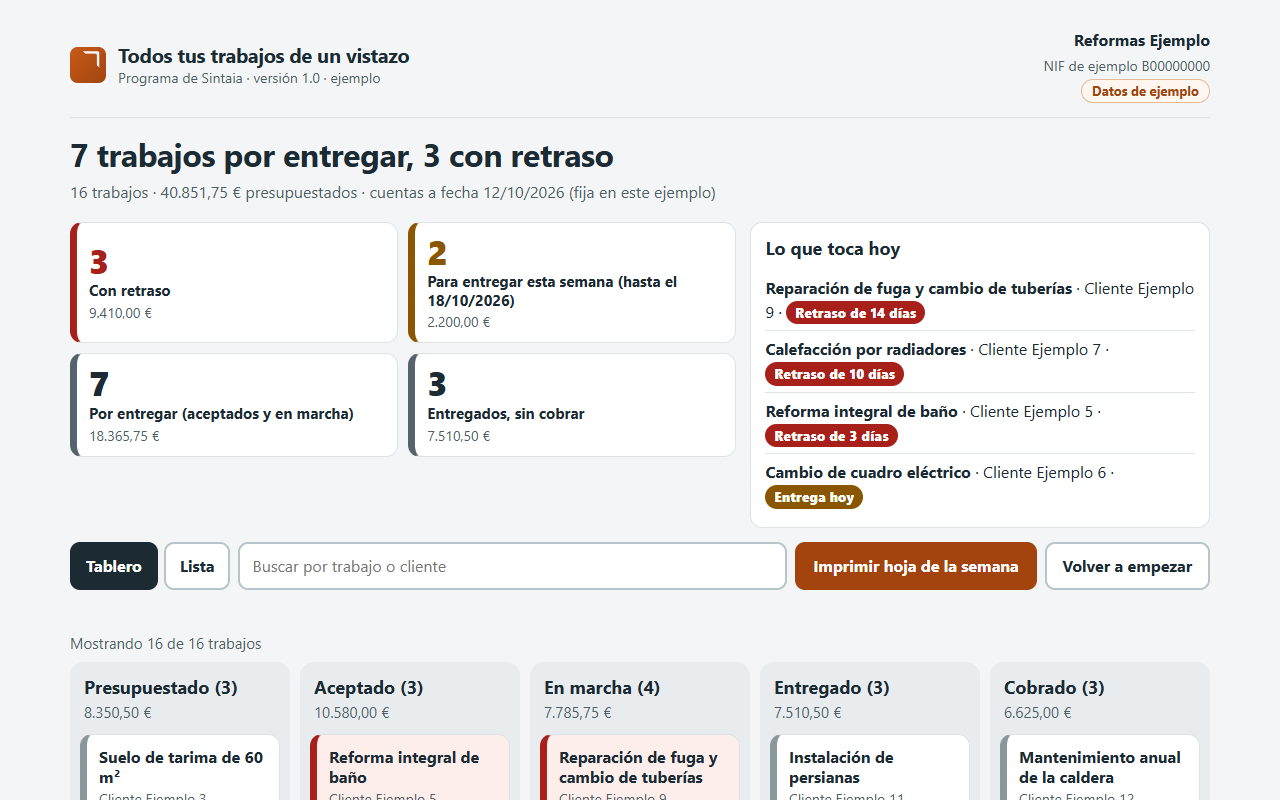Viewport: 1280px width, 800px height.
Task: Open the Con retraso summary card
Action: tap(234, 283)
